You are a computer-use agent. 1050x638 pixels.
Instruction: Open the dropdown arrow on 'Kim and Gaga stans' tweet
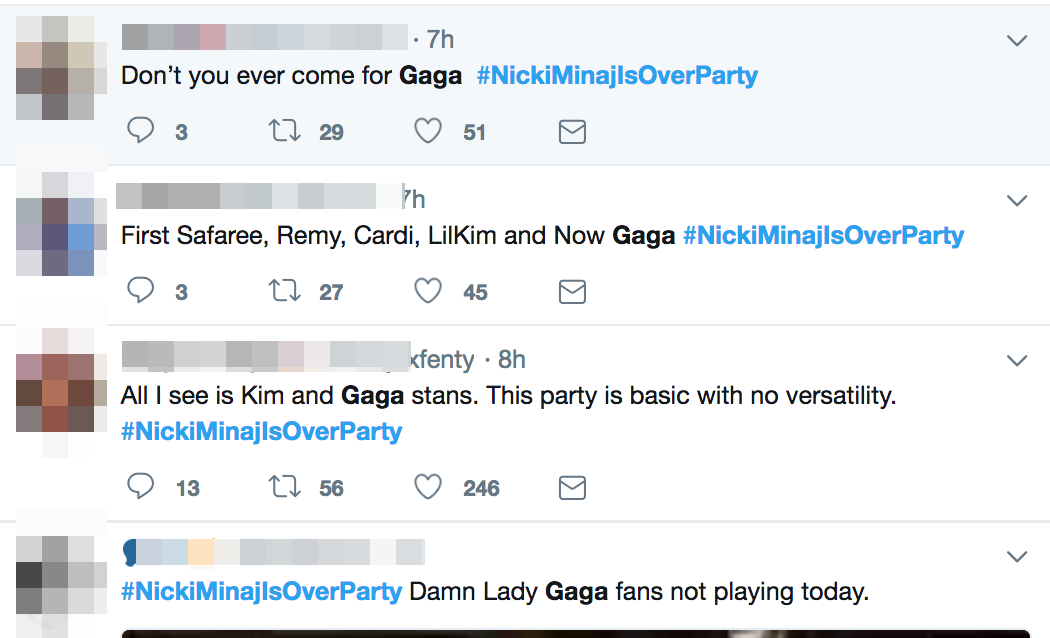point(1017,361)
